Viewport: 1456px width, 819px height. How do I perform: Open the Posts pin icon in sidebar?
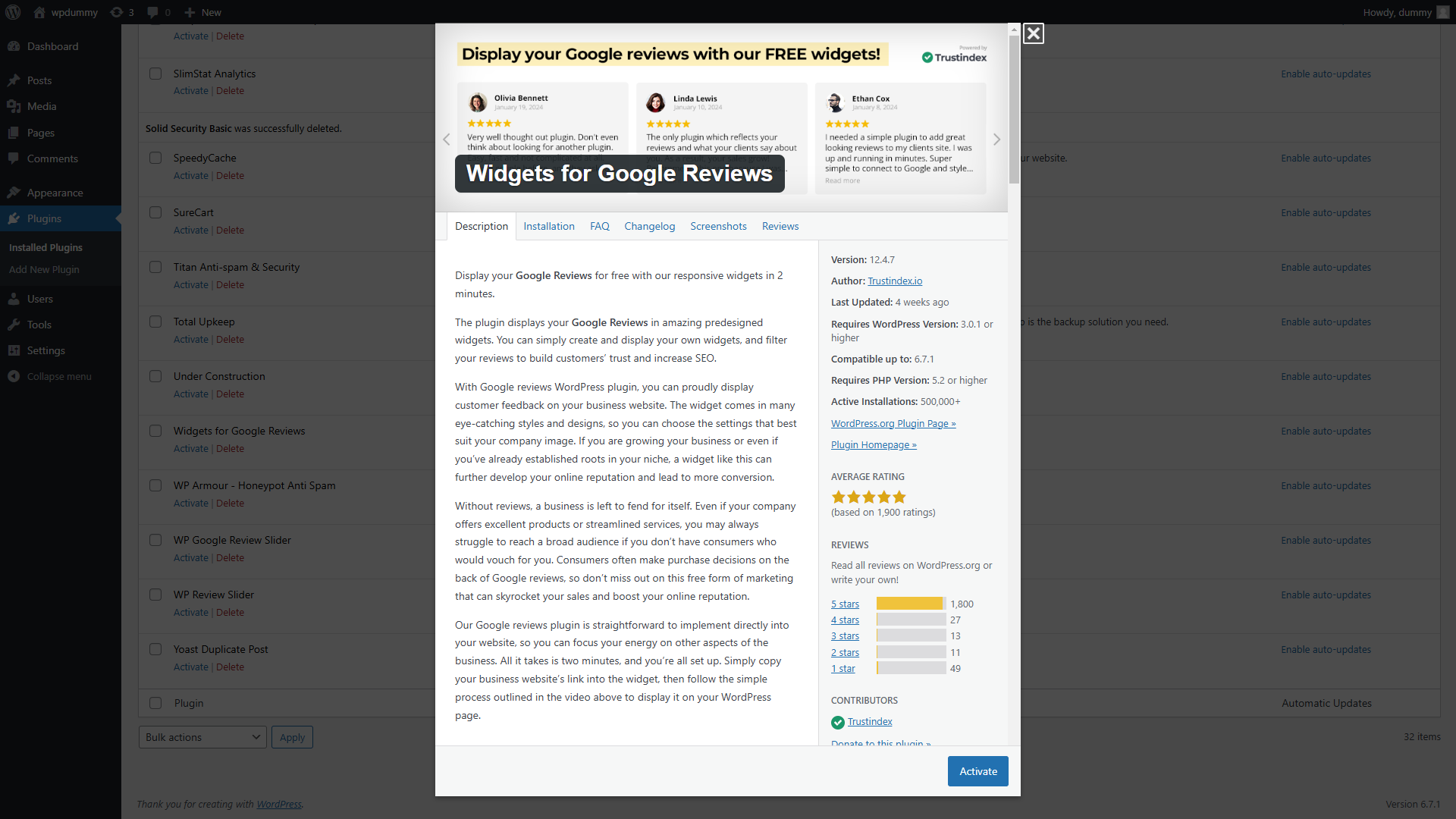14,80
